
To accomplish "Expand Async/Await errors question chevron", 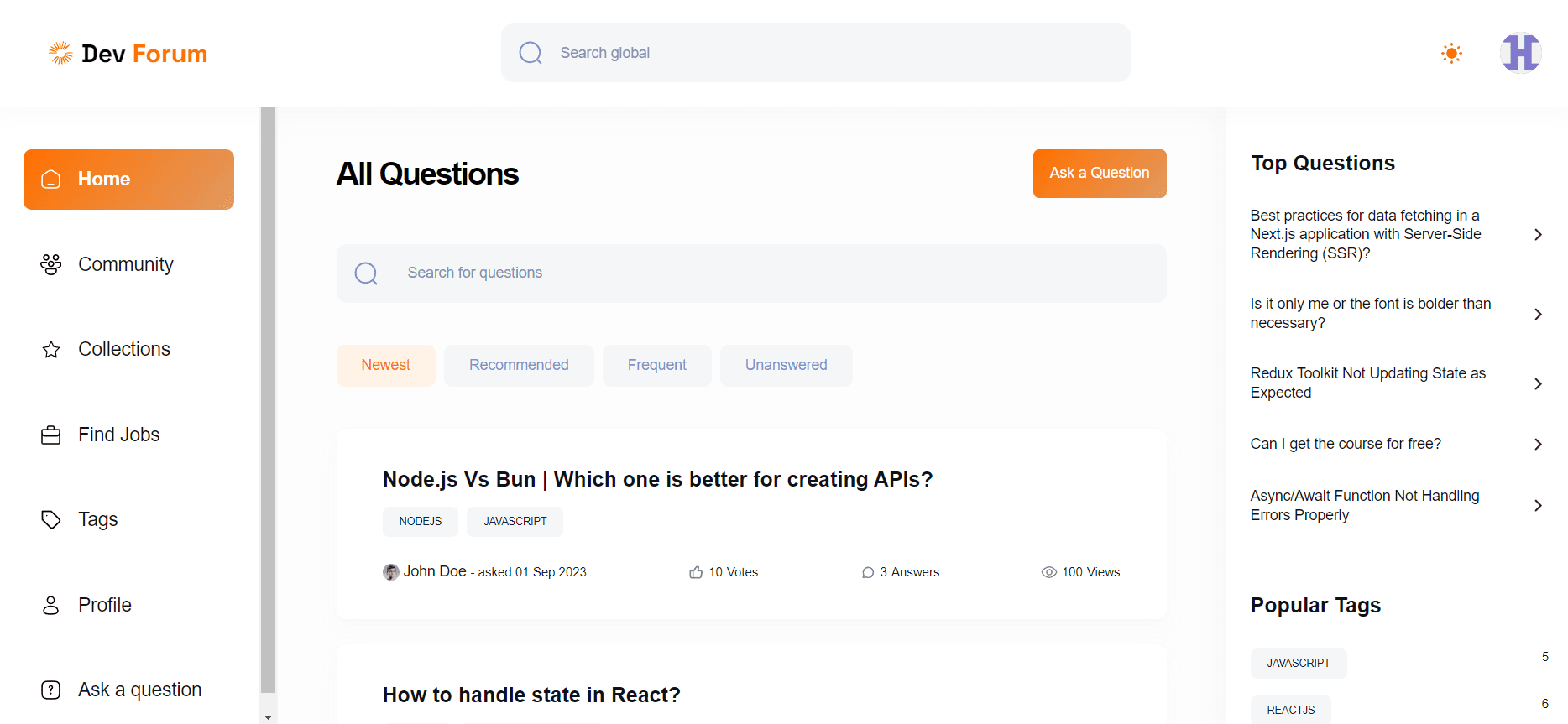I will (1538, 505).
